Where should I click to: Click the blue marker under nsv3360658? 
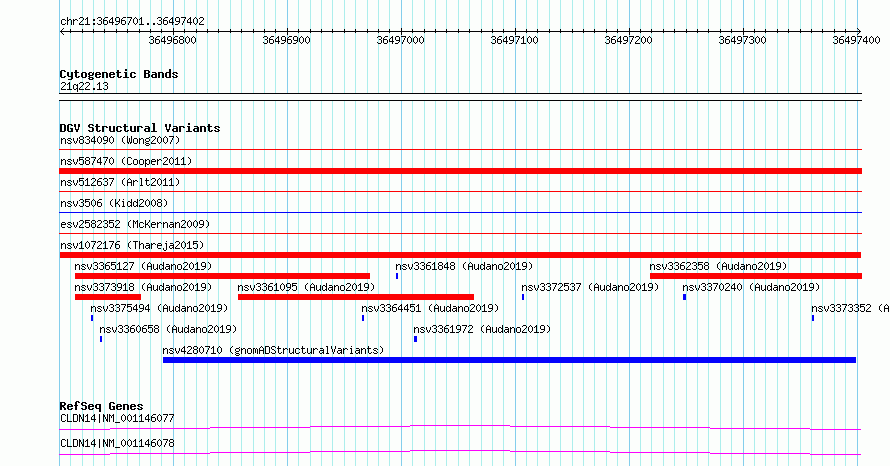101,339
